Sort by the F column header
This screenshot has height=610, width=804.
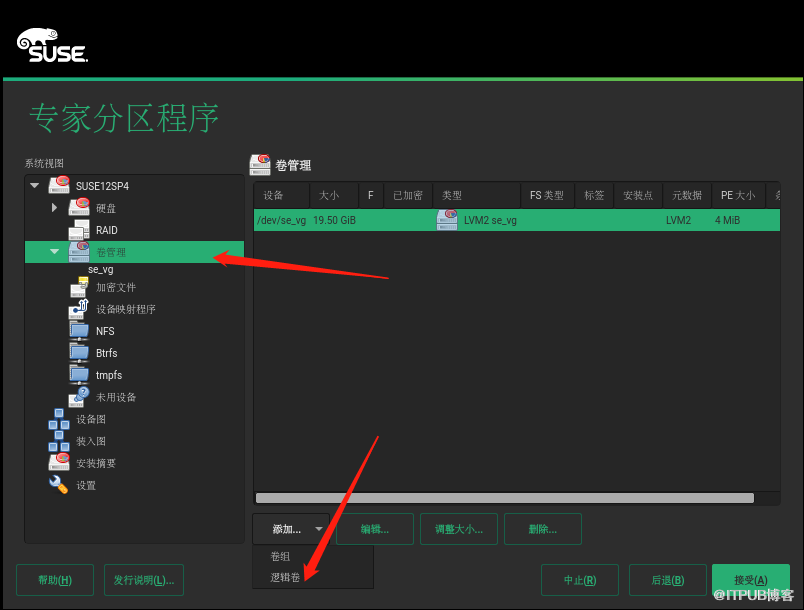(371, 195)
